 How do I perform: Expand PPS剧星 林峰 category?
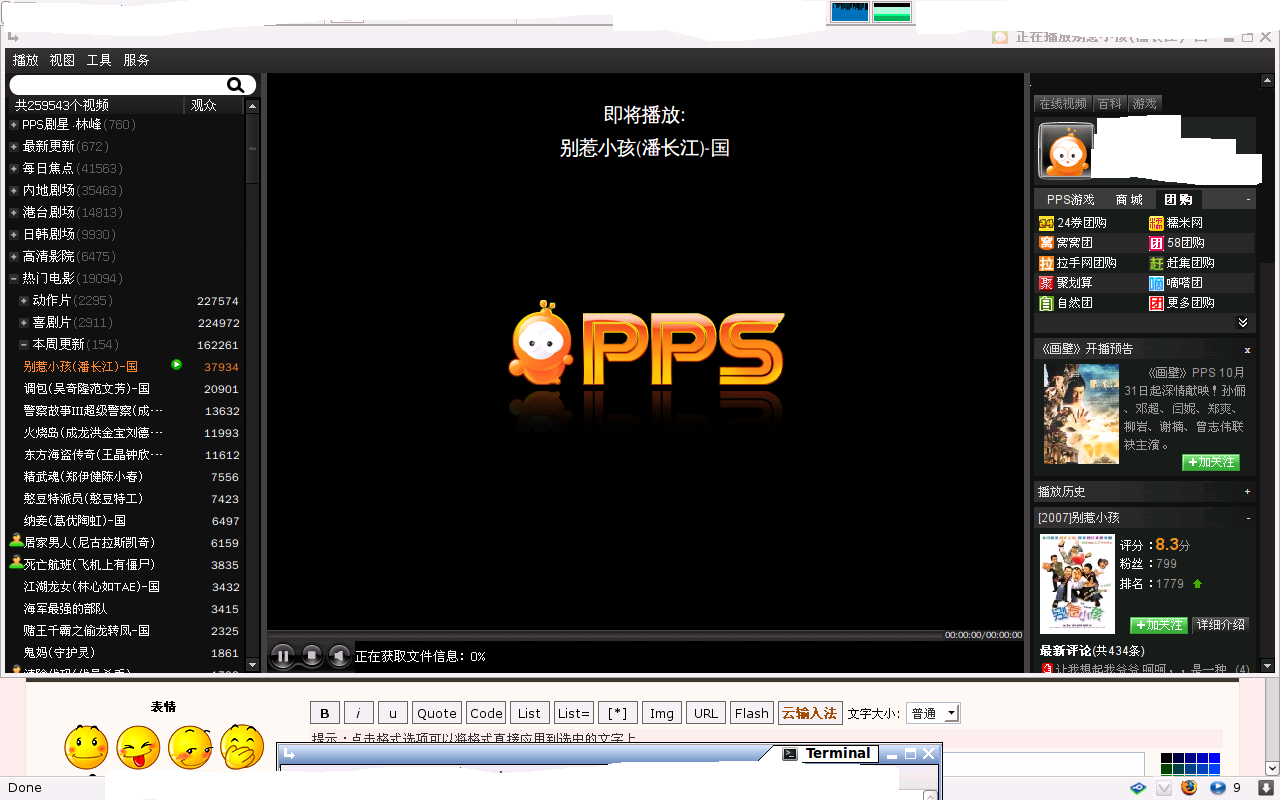(14, 125)
